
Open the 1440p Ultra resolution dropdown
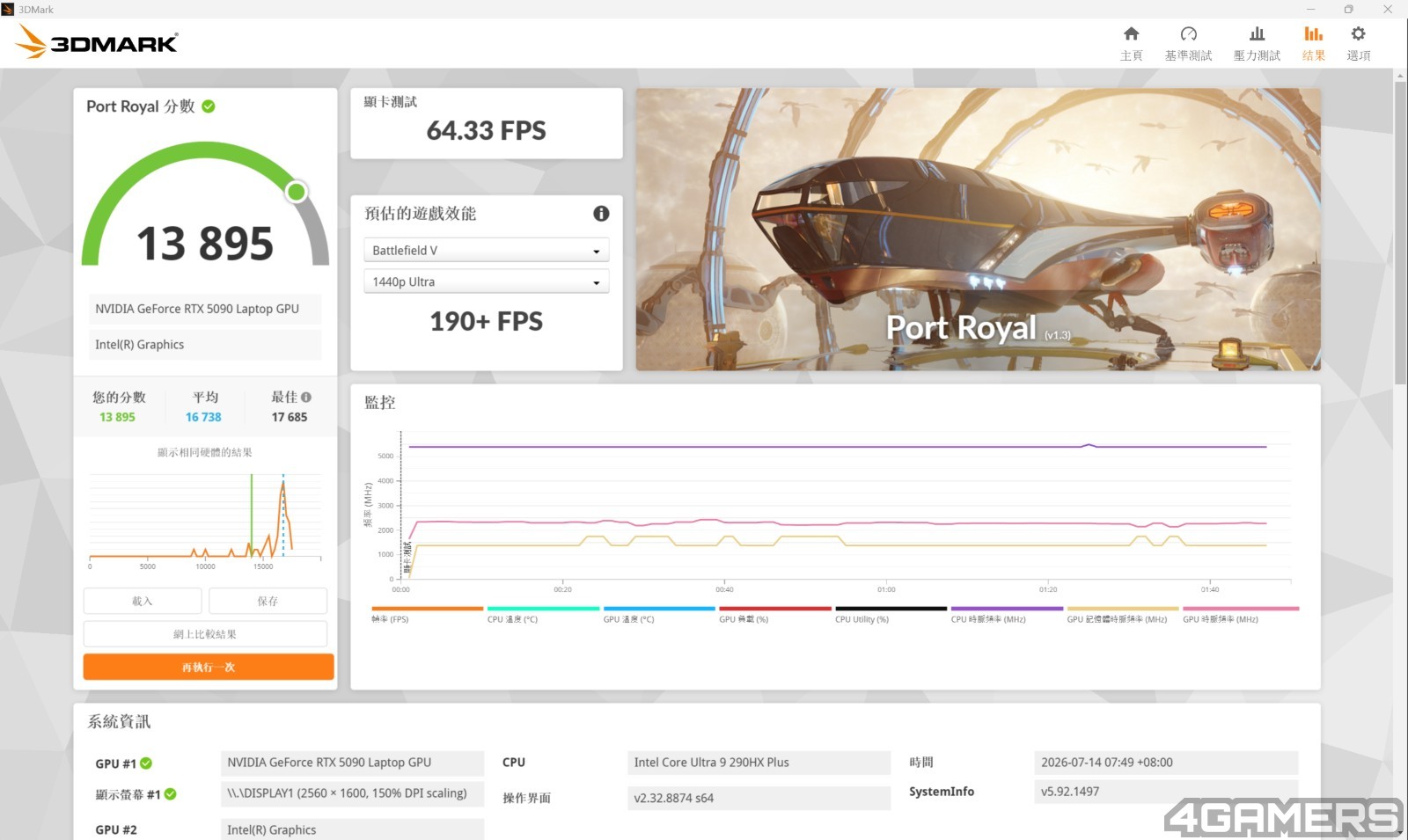tap(486, 281)
